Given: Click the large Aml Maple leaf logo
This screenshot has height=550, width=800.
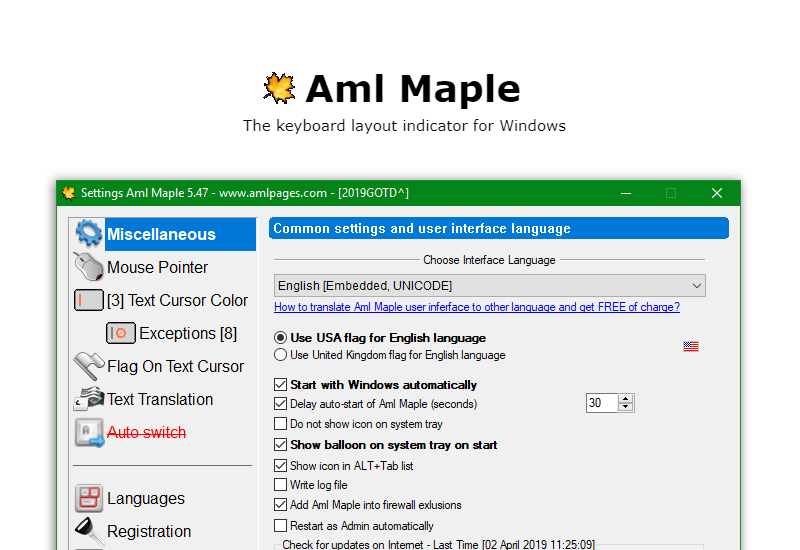Looking at the screenshot, I should pos(279,88).
